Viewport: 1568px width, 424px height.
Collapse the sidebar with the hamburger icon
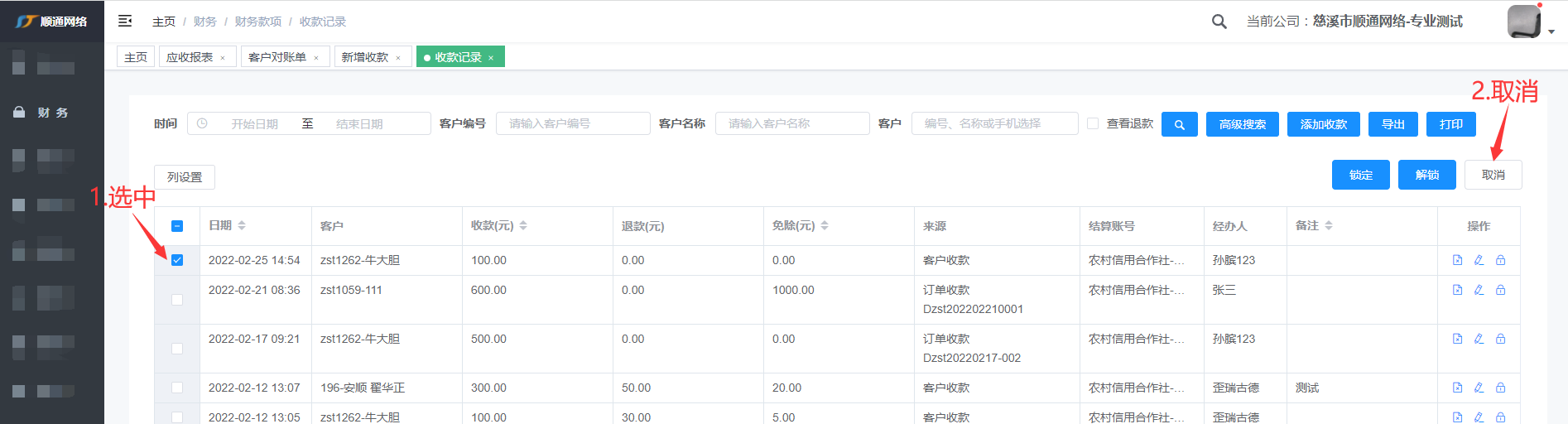[x=125, y=21]
